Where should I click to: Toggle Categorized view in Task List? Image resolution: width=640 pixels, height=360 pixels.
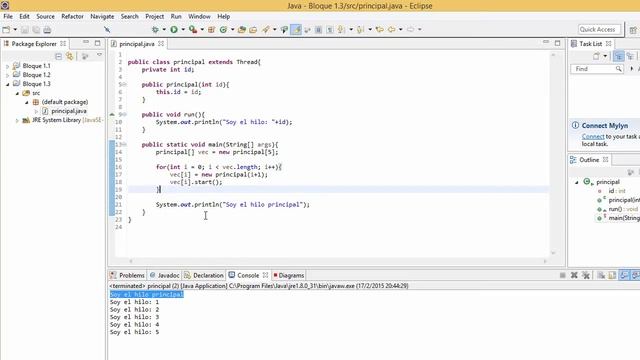[x=619, y=56]
